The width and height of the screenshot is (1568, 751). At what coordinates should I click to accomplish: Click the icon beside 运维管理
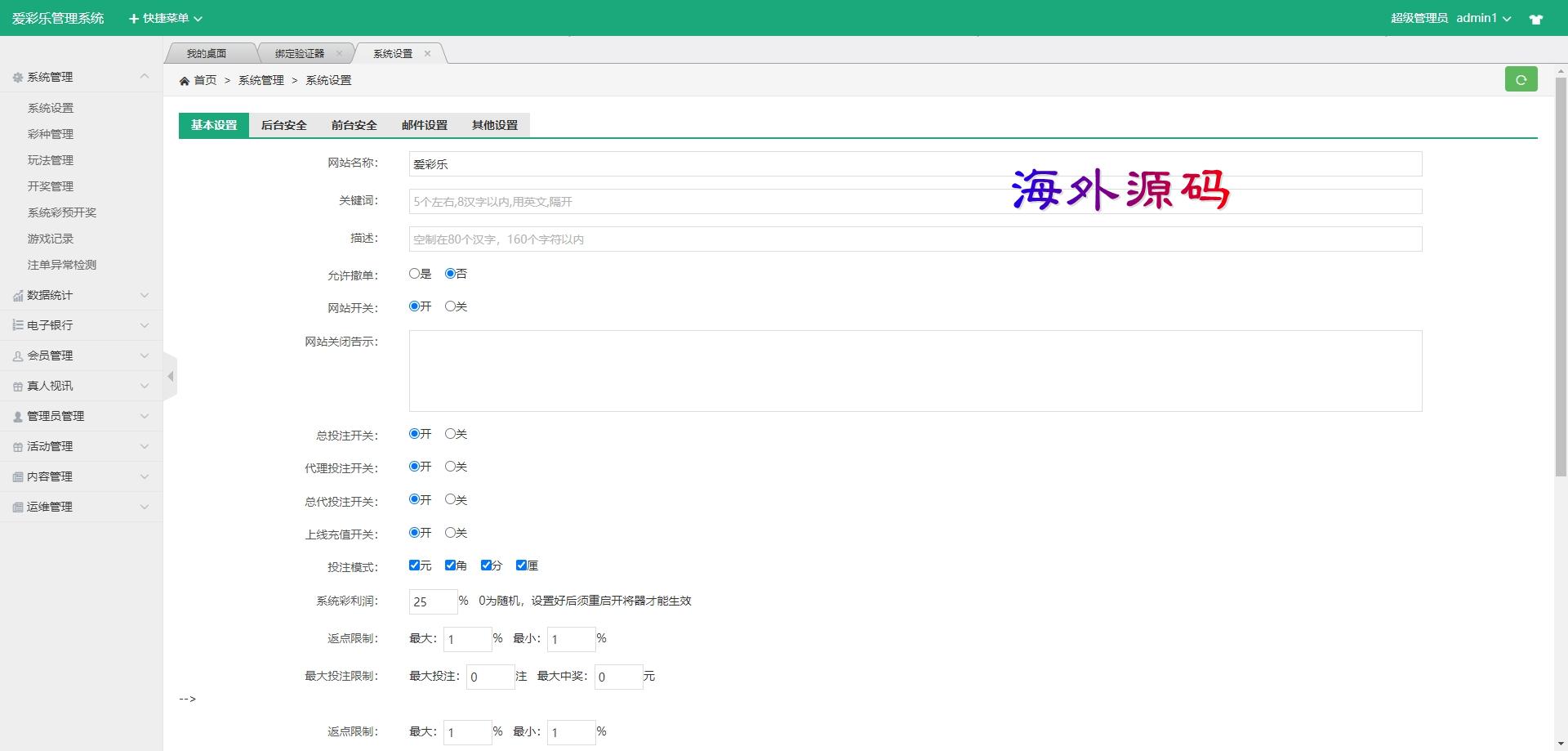pyautogui.click(x=18, y=507)
